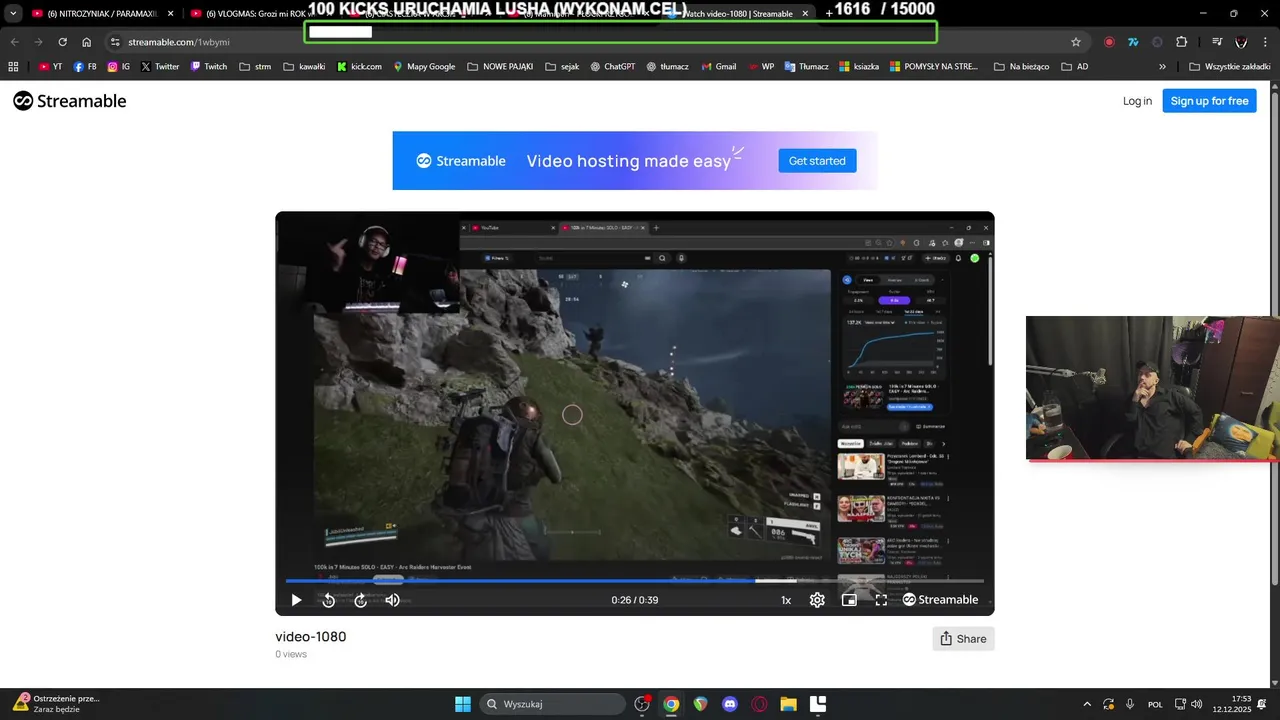This screenshot has height=720, width=1280.
Task: Open the strm bookmark folder
Action: pyautogui.click(x=255, y=67)
